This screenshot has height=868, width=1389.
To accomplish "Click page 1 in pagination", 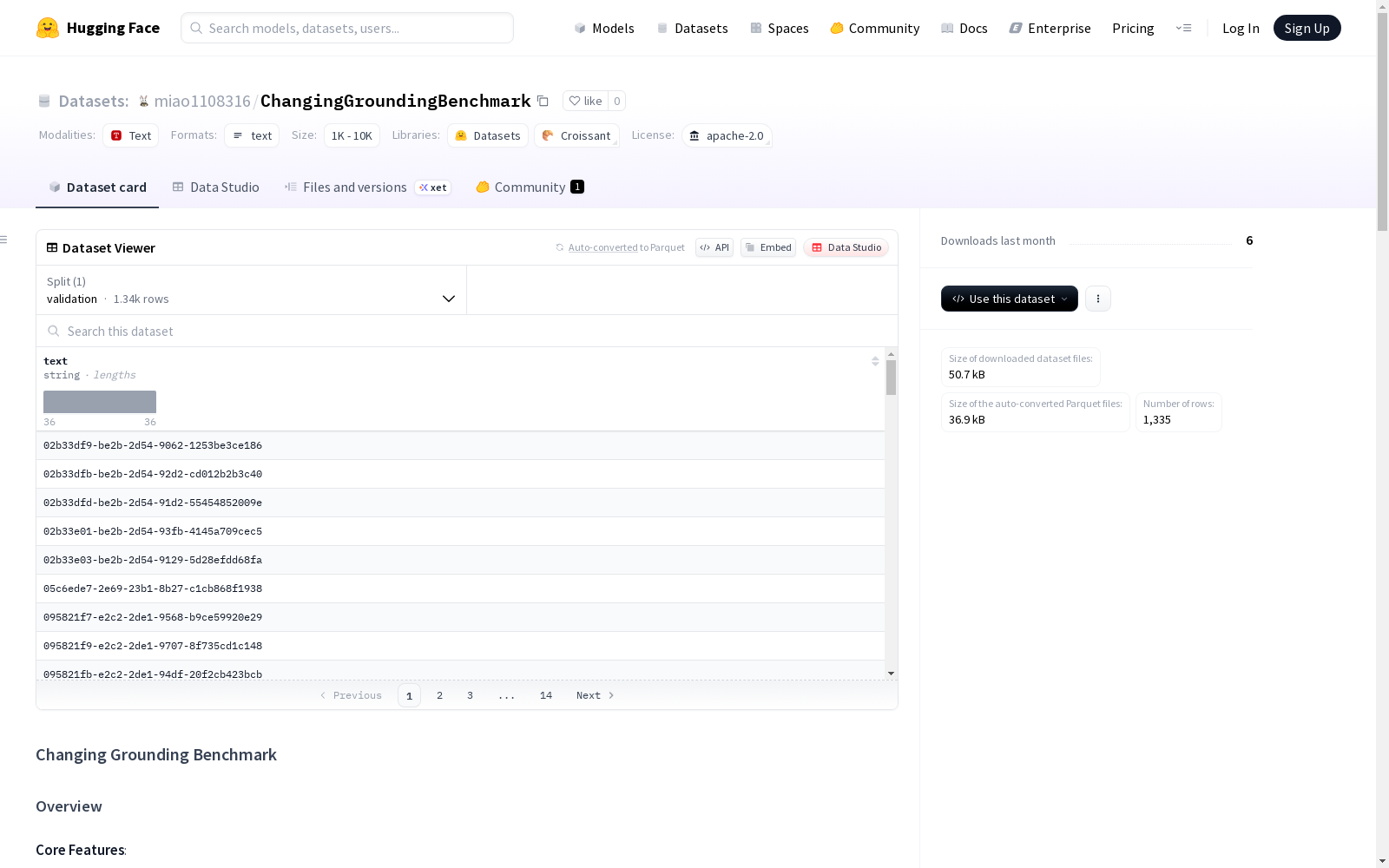I will tap(409, 695).
